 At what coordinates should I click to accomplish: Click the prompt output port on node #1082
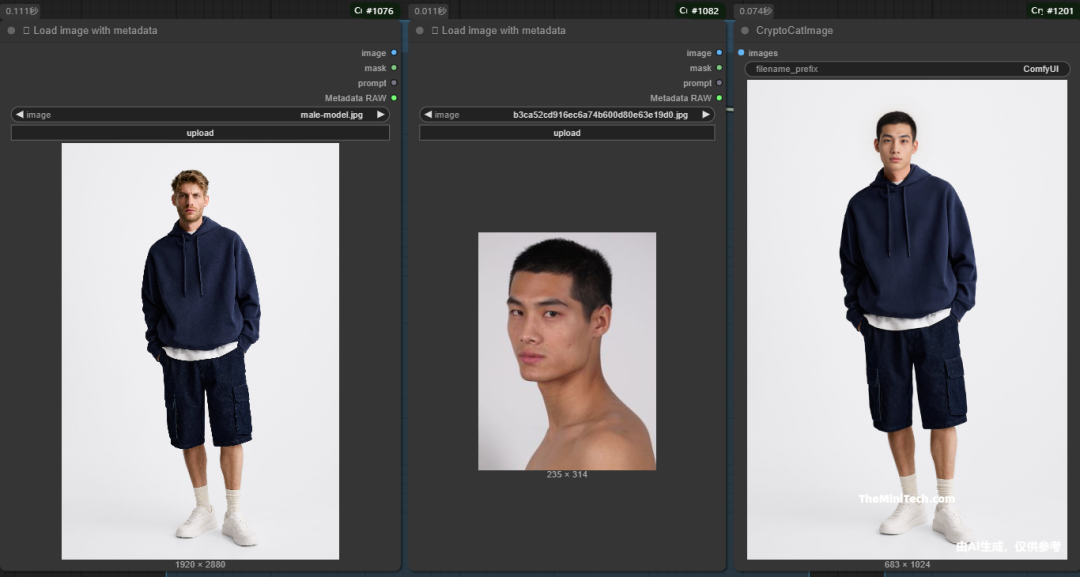pos(719,83)
